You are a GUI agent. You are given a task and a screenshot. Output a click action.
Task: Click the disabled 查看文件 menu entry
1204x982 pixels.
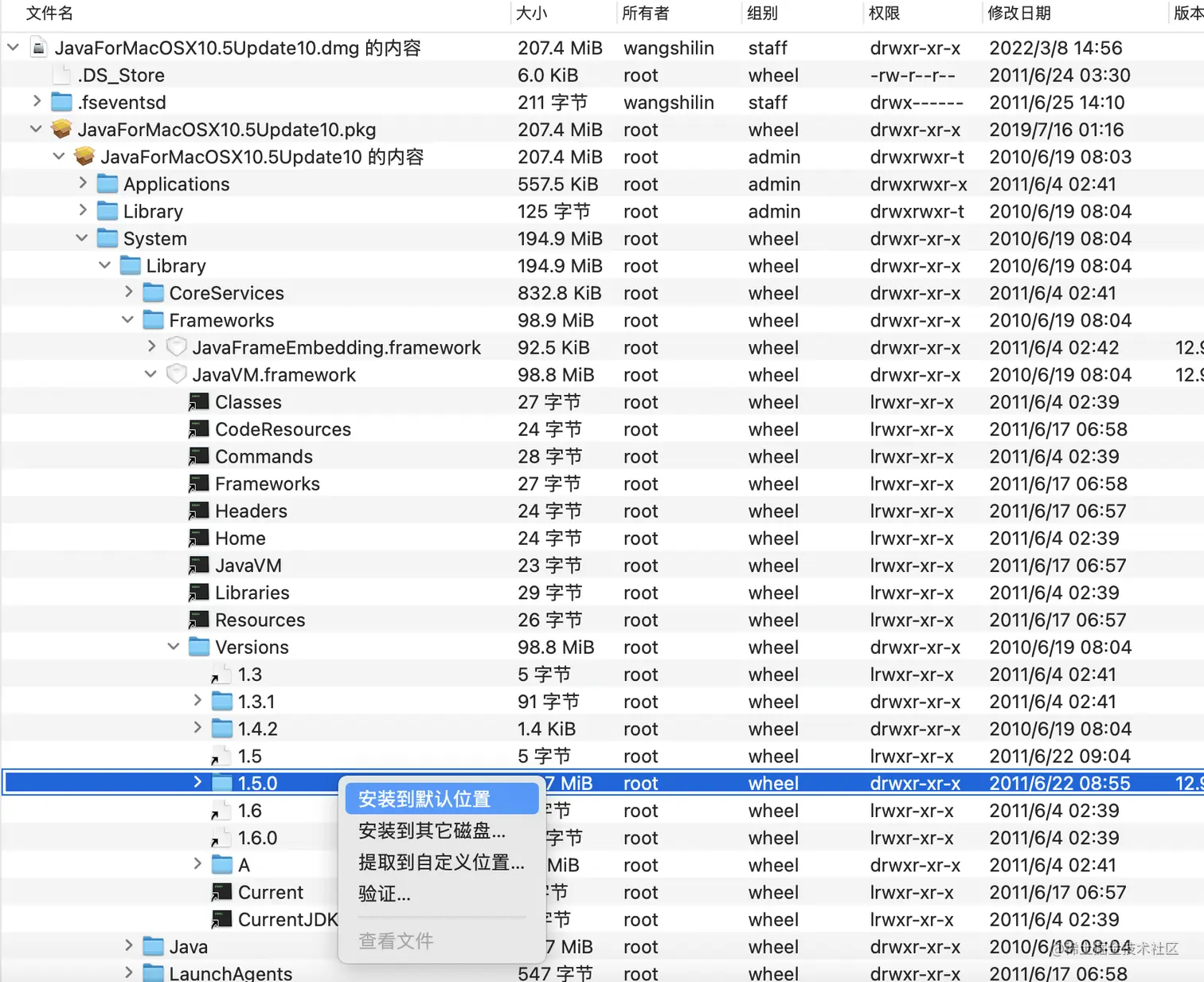coord(442,941)
